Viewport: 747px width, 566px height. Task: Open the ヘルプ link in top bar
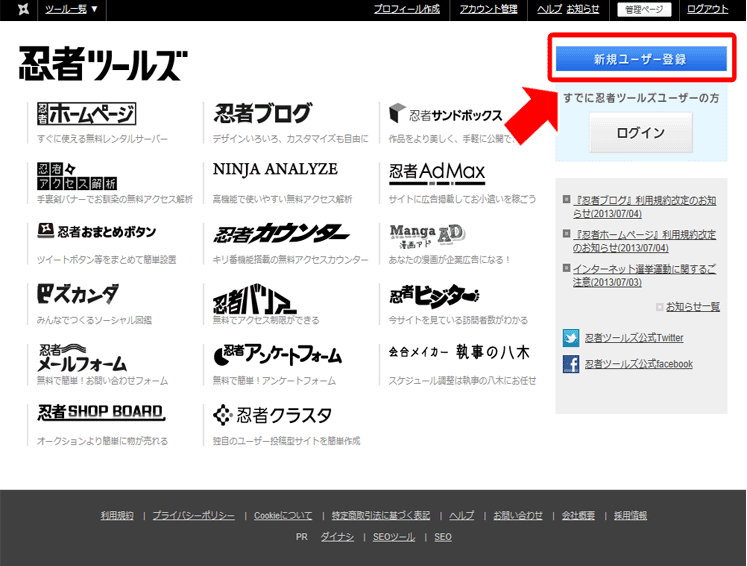click(550, 9)
